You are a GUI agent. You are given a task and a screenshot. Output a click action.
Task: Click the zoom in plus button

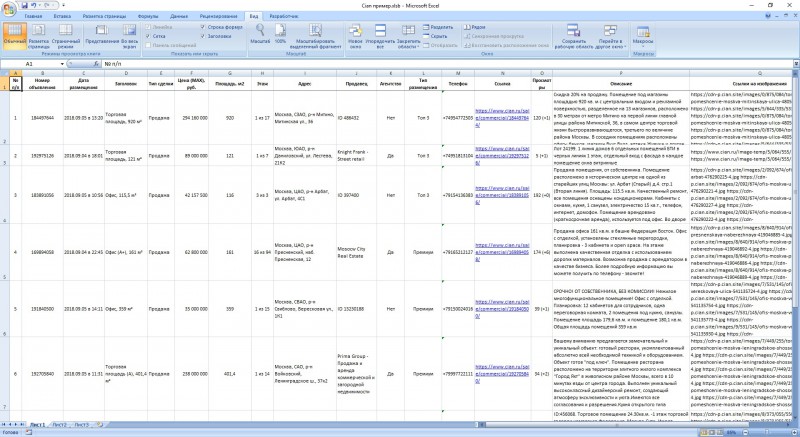tap(795, 432)
